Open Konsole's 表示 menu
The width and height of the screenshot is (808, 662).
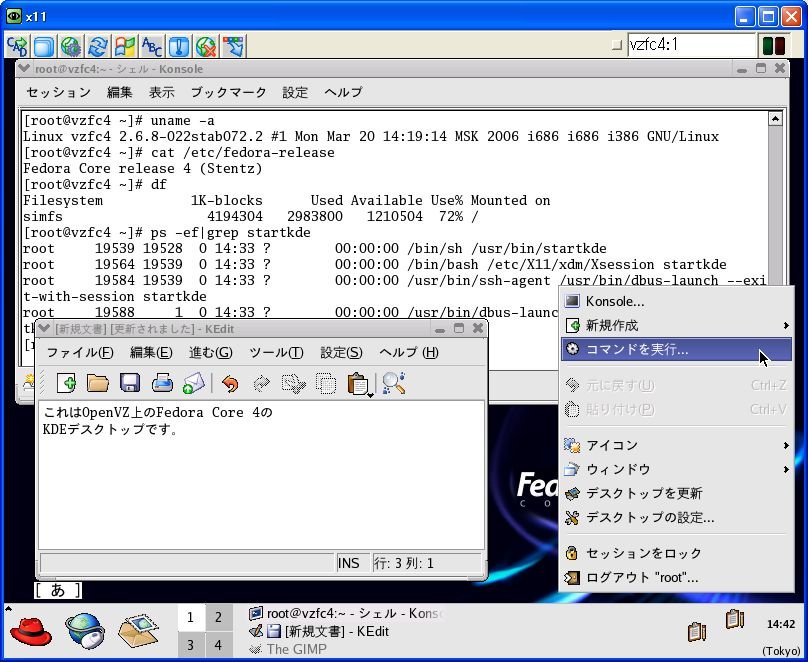(162, 92)
